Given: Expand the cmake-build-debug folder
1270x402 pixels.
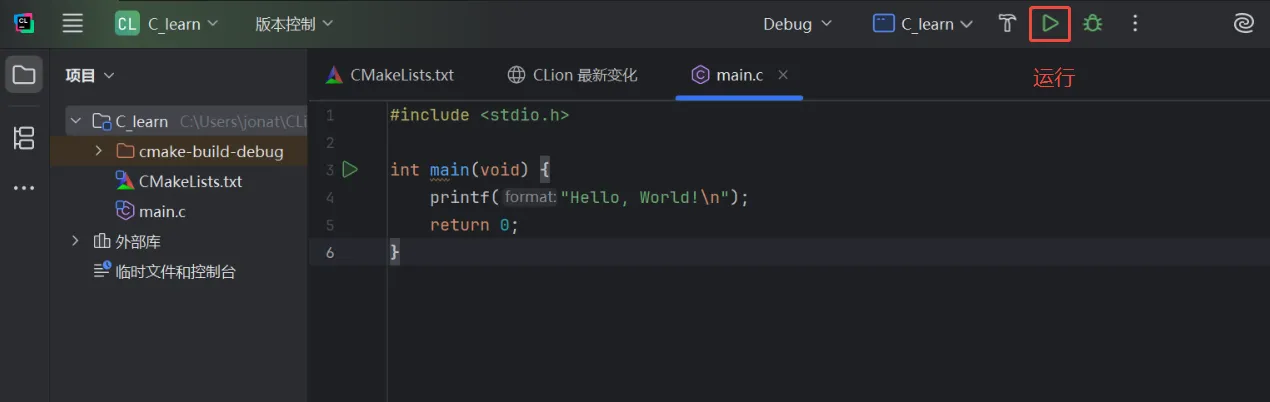Looking at the screenshot, I should [x=98, y=152].
